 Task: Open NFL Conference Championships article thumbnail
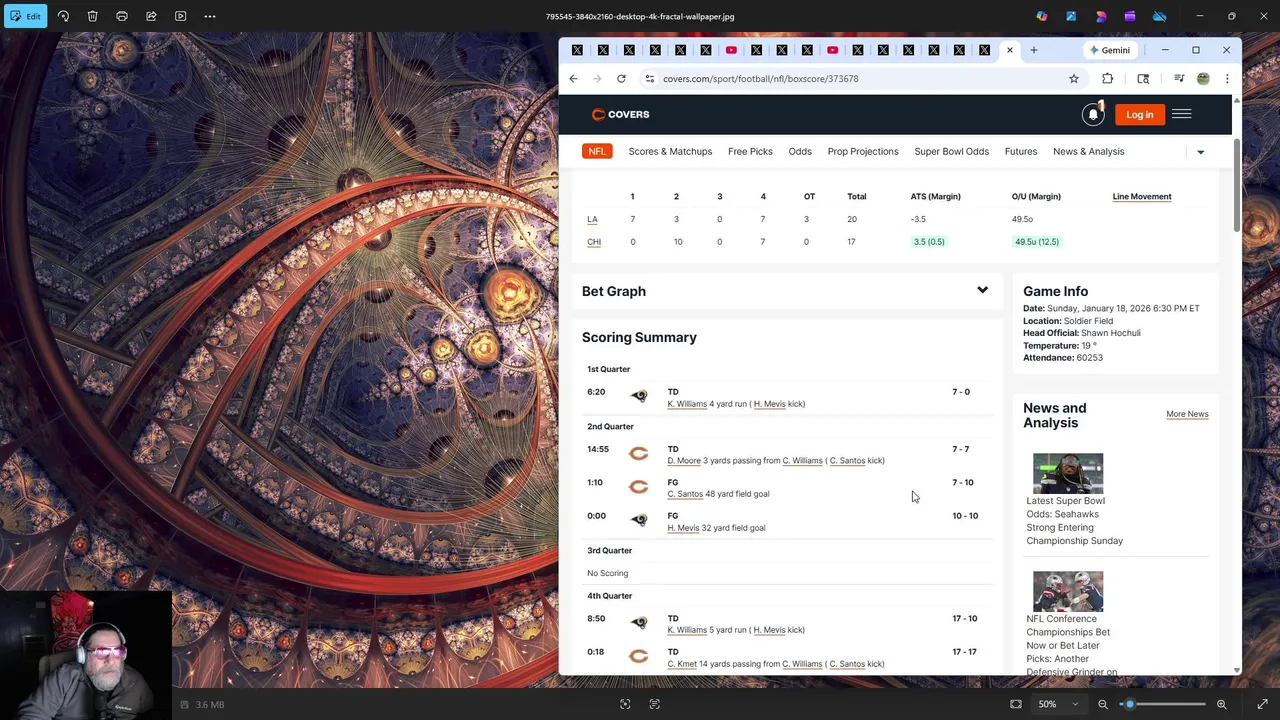[1068, 591]
